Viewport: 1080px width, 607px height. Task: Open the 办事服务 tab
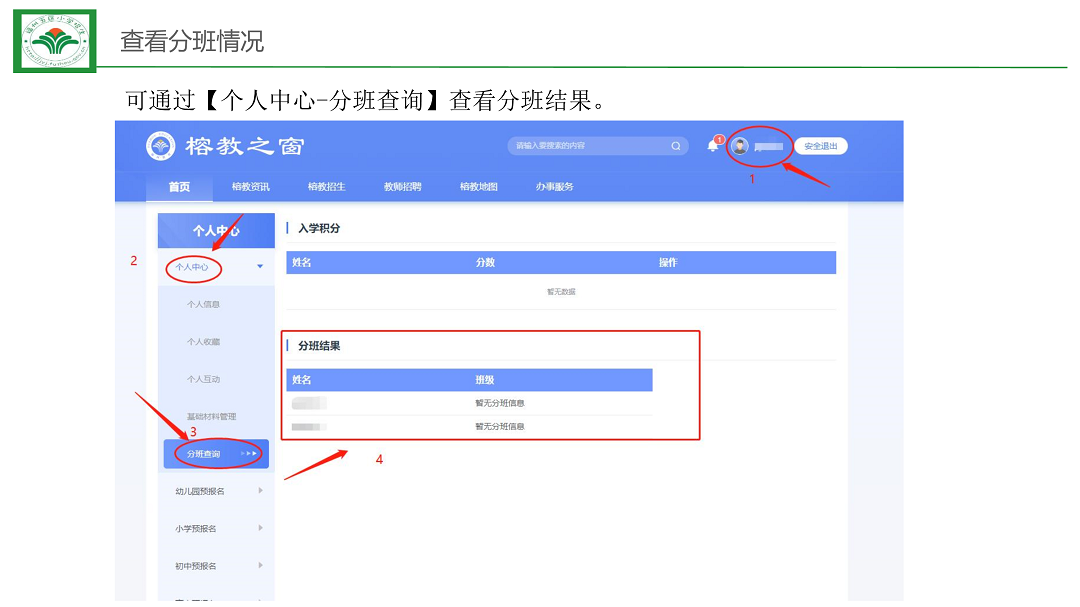[x=555, y=187]
